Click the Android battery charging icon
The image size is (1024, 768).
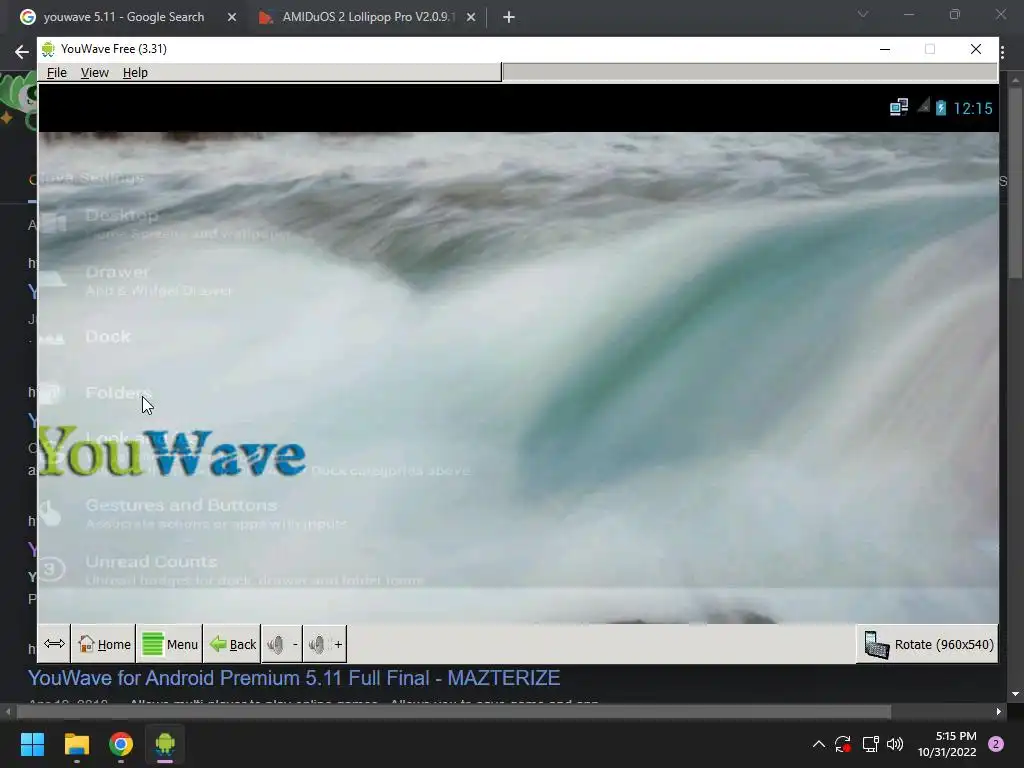(940, 108)
